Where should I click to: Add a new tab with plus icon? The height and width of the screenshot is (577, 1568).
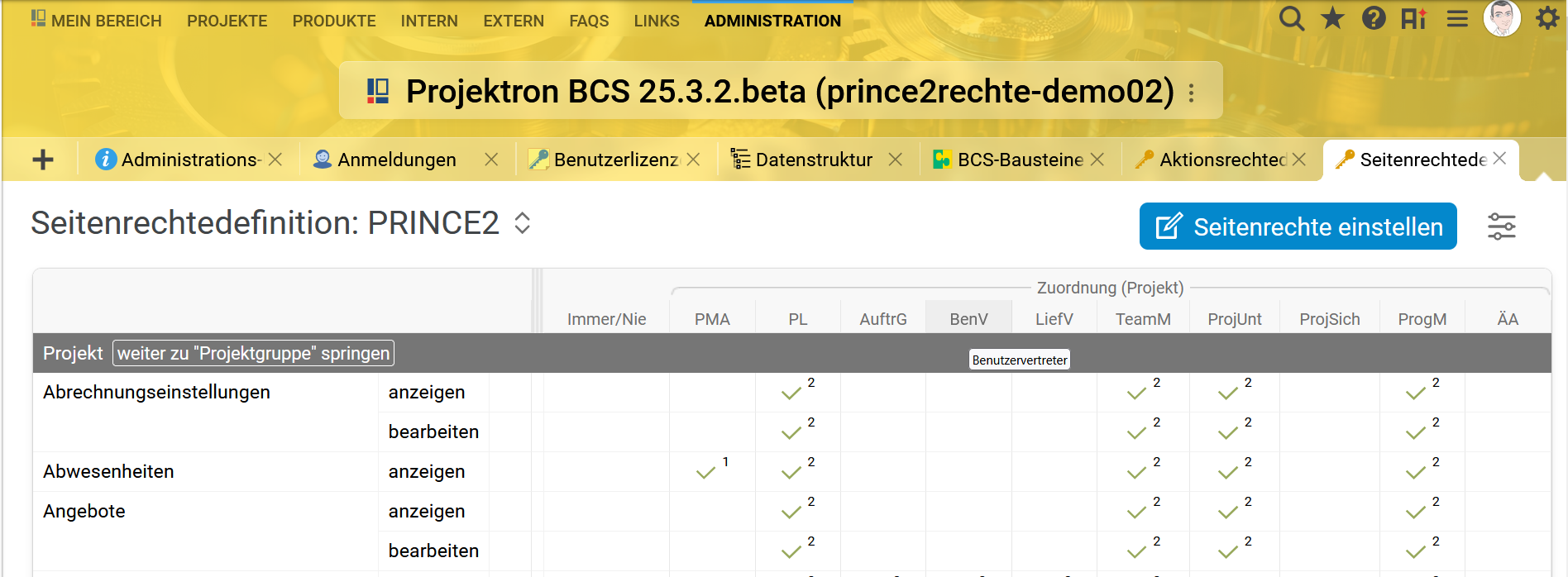click(x=43, y=160)
